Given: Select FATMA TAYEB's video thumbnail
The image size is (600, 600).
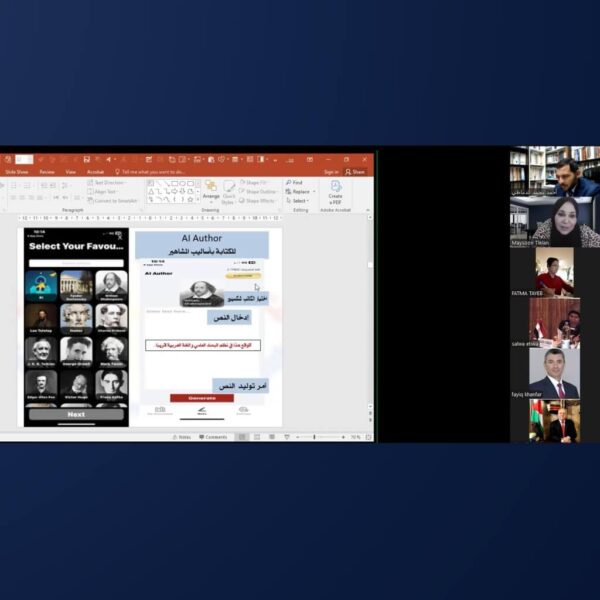Looking at the screenshot, I should click(554, 272).
